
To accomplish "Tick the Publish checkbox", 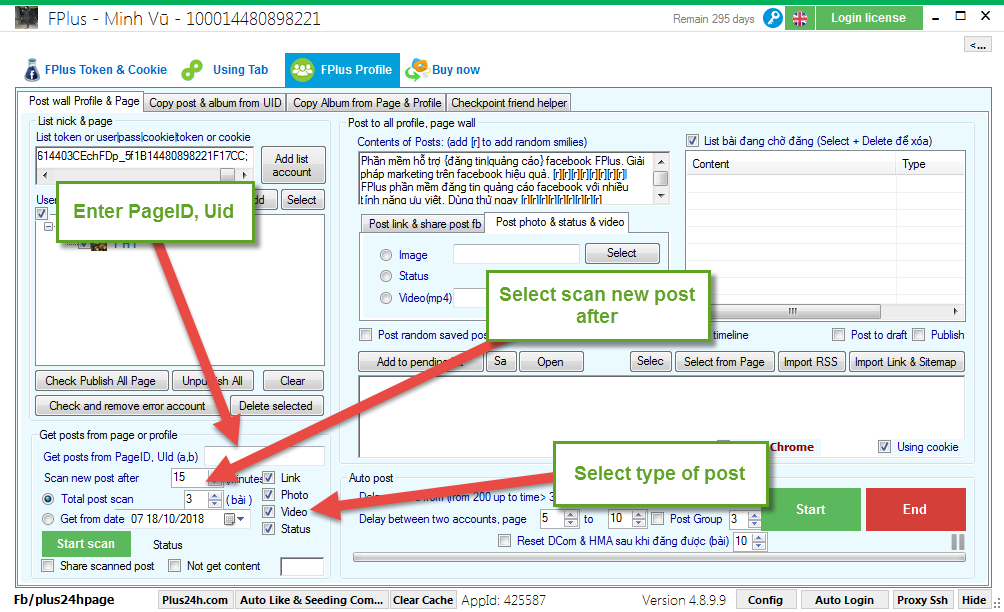I will tap(918, 335).
